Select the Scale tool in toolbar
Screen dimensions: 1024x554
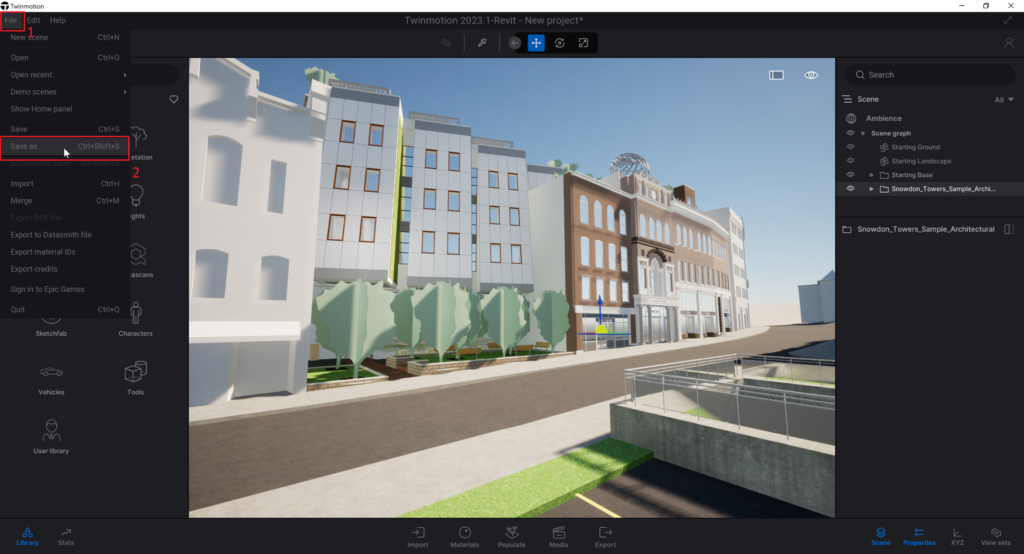pos(583,43)
